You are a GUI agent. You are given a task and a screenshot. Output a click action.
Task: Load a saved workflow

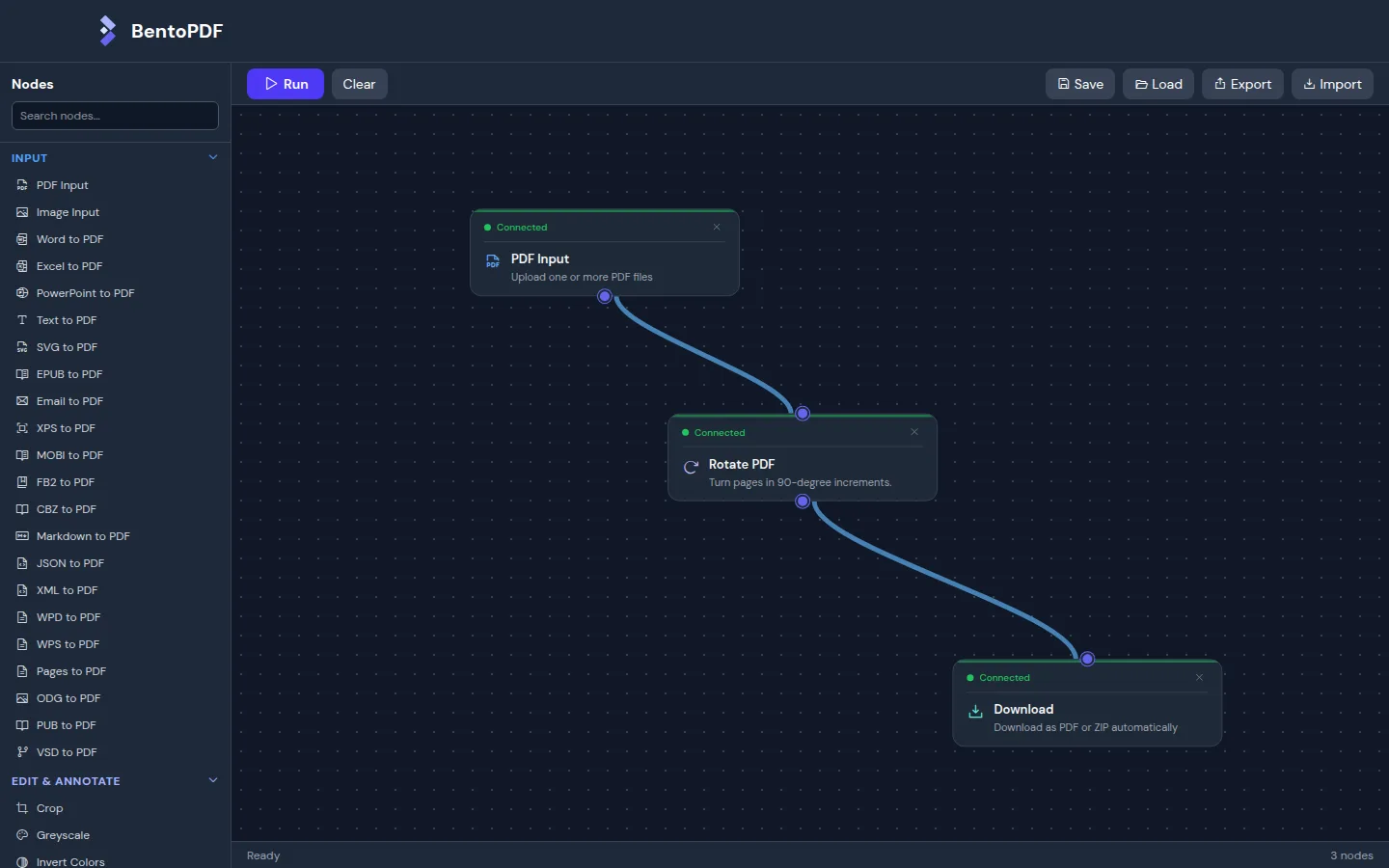pos(1158,84)
